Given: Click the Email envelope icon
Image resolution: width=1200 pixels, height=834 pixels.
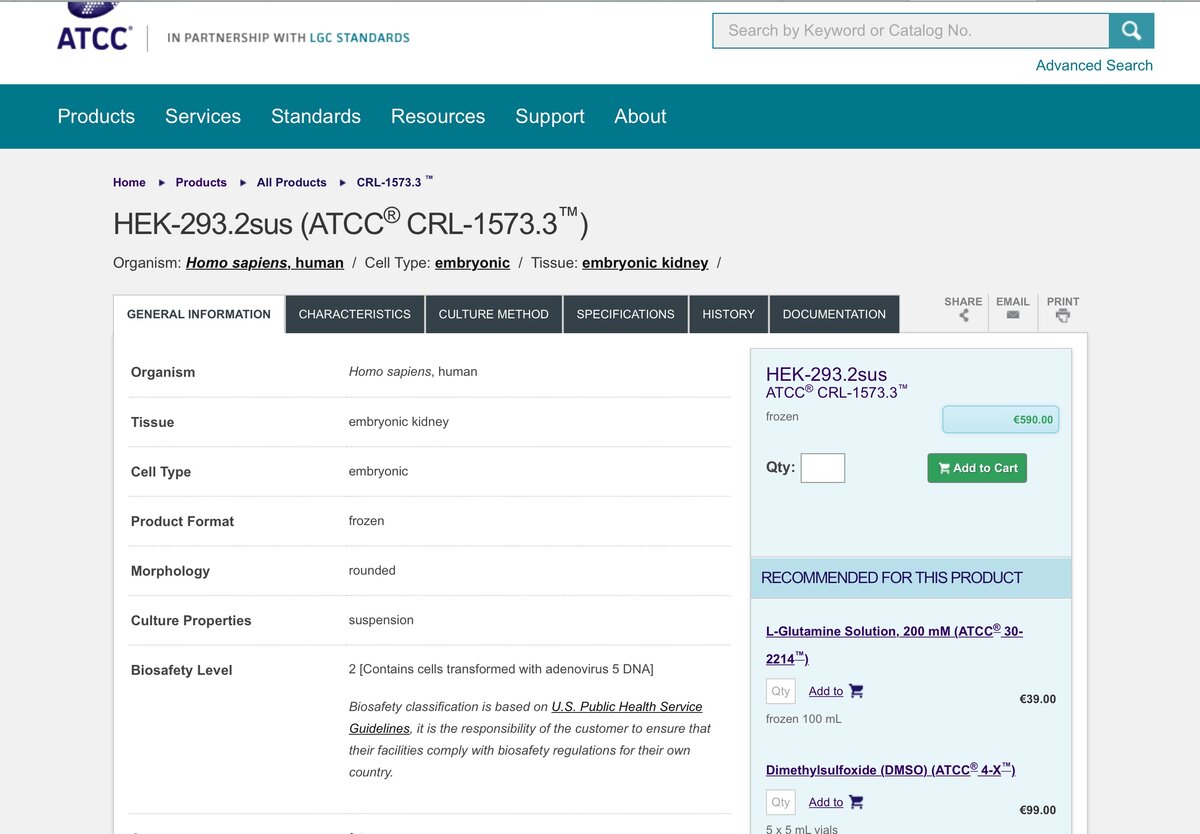Looking at the screenshot, I should 1012,313.
